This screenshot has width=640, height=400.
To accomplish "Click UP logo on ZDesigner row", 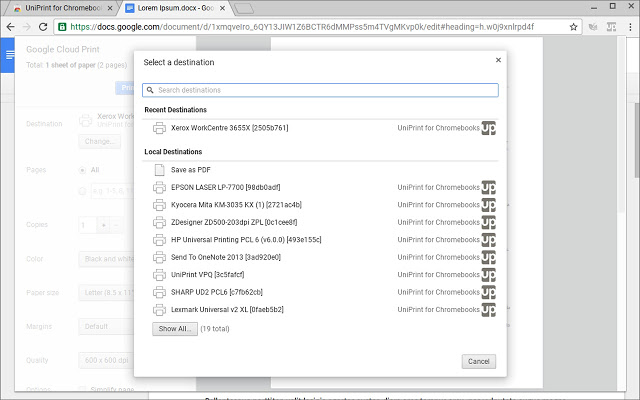I will coord(489,222).
